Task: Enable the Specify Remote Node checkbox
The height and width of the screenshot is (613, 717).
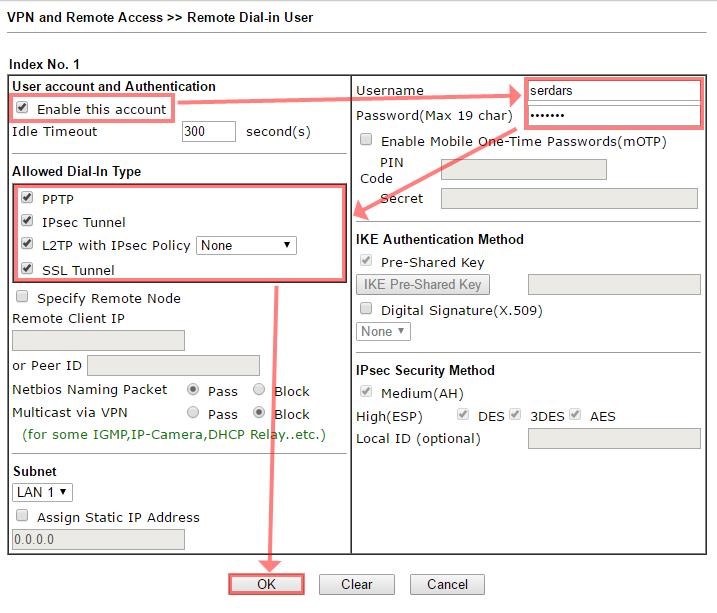Action: 21,298
